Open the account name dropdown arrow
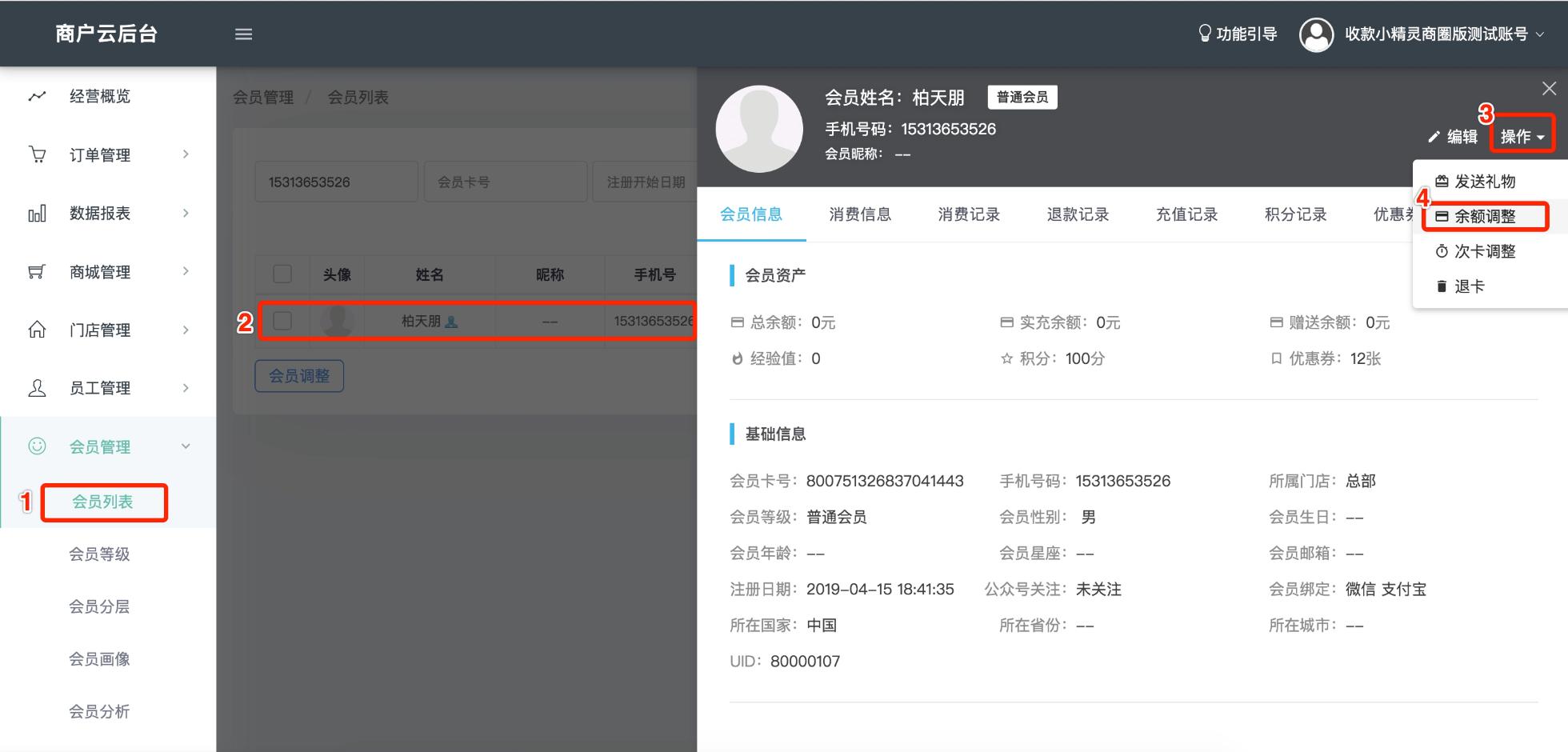1568x752 pixels. 1540,34
